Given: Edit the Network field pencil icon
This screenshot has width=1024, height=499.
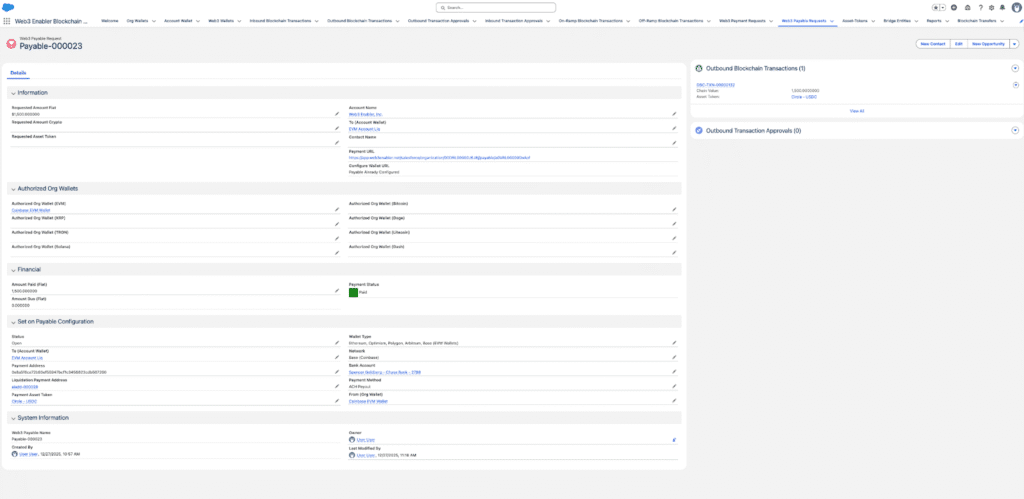Looking at the screenshot, I should point(674,358).
